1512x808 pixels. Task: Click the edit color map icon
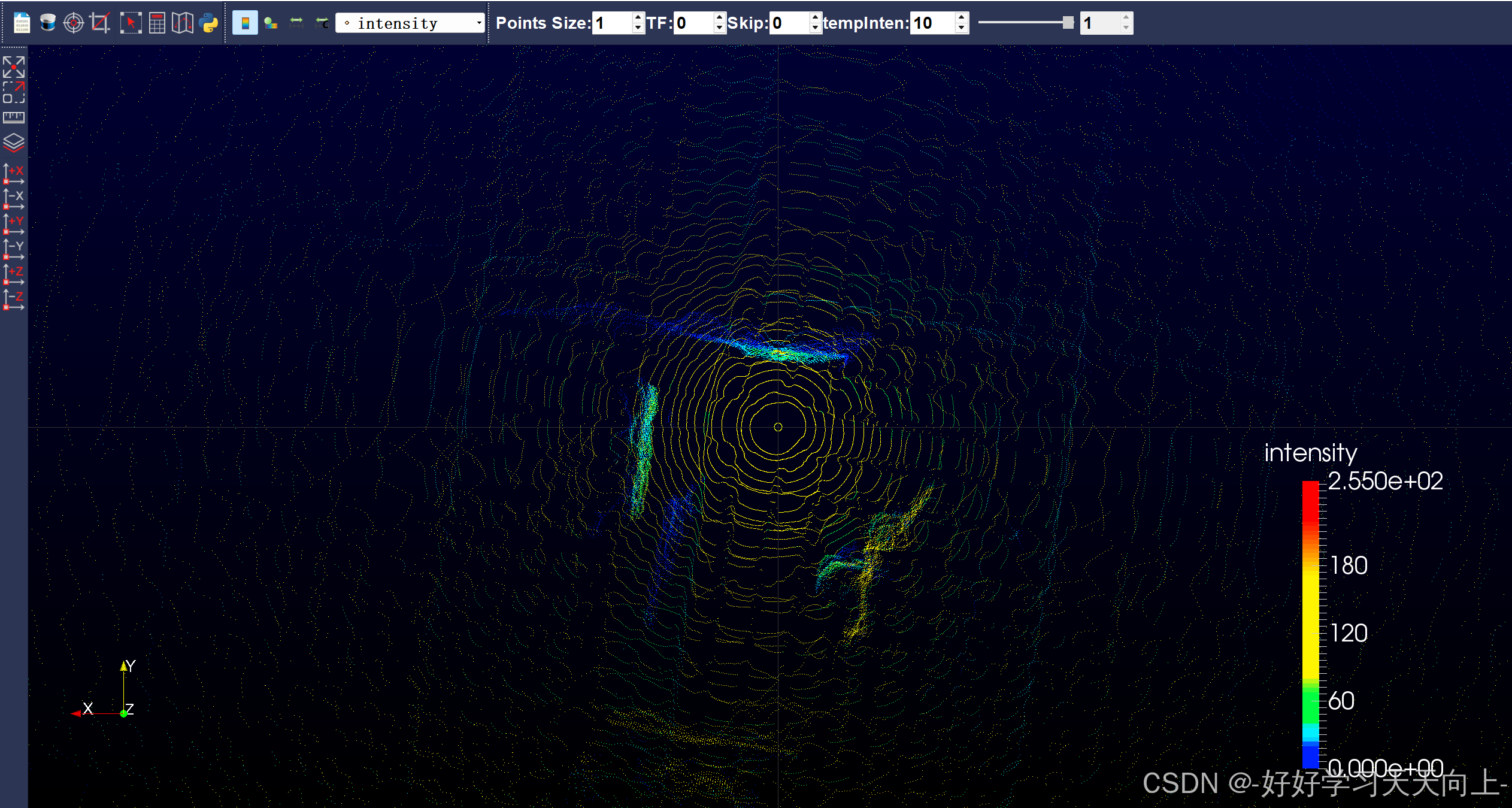(x=271, y=23)
